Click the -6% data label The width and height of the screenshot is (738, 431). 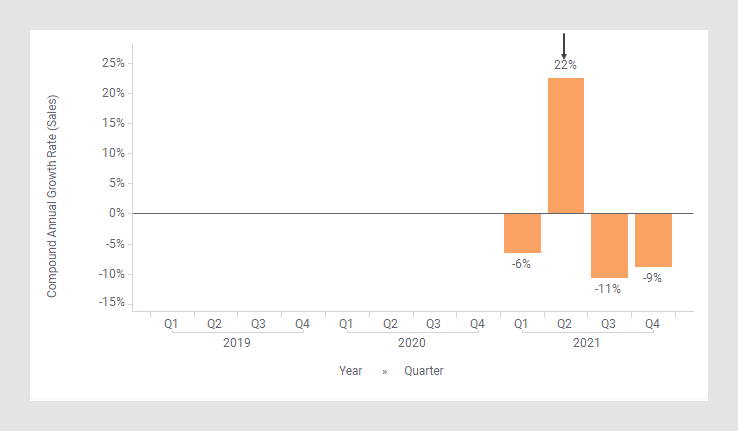[521, 264]
